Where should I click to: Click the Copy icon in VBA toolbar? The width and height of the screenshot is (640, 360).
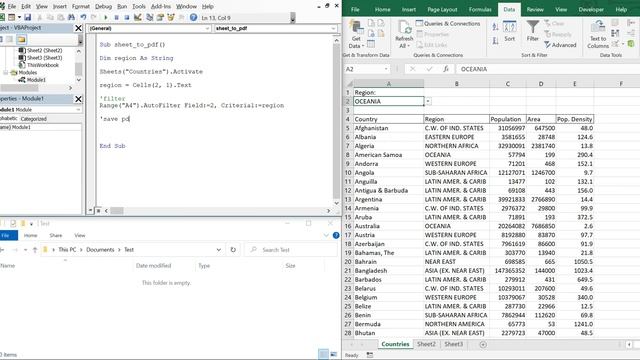50,18
